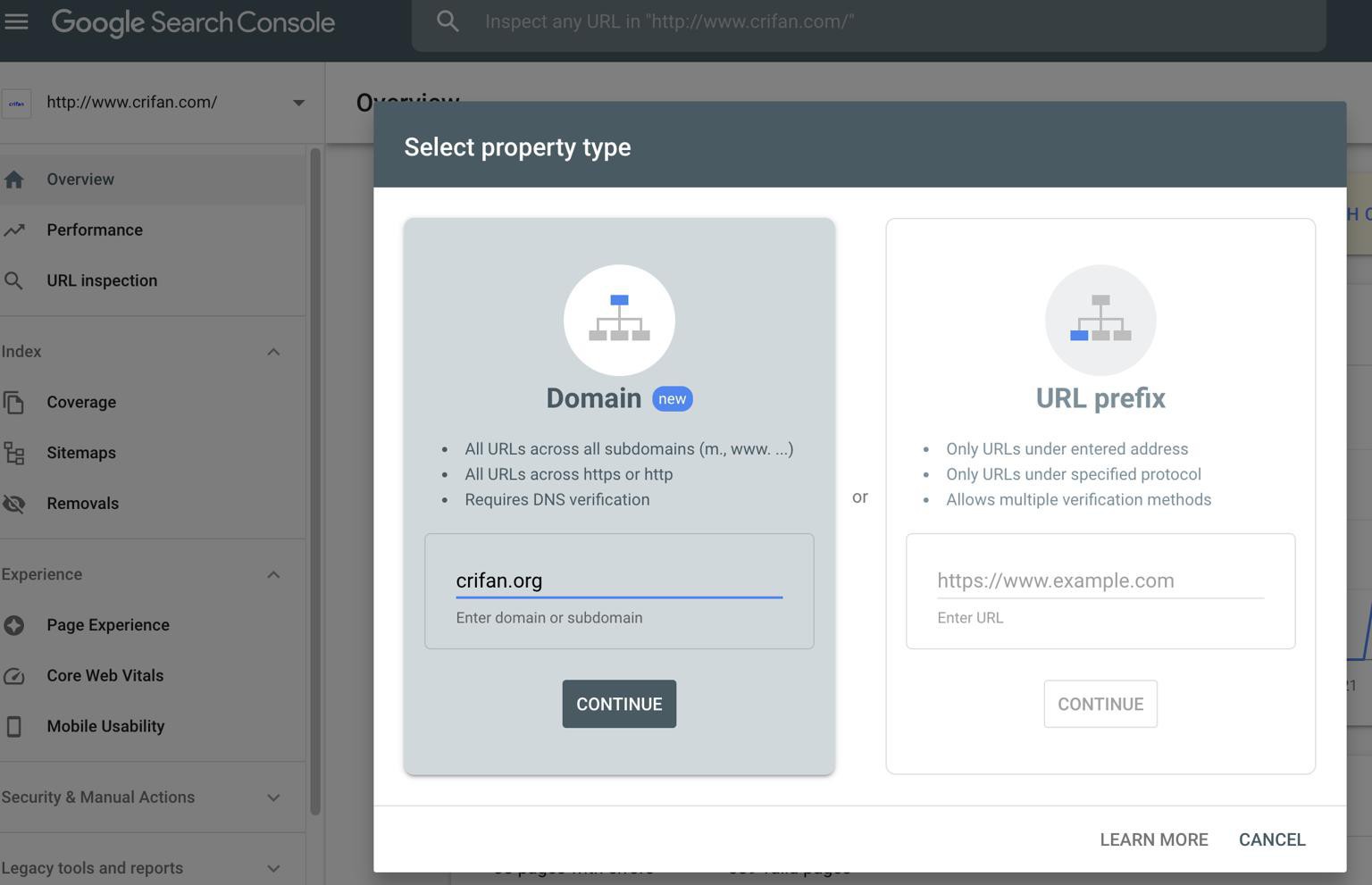1372x885 pixels.
Task: Click the Performance trend icon
Action: tap(13, 230)
